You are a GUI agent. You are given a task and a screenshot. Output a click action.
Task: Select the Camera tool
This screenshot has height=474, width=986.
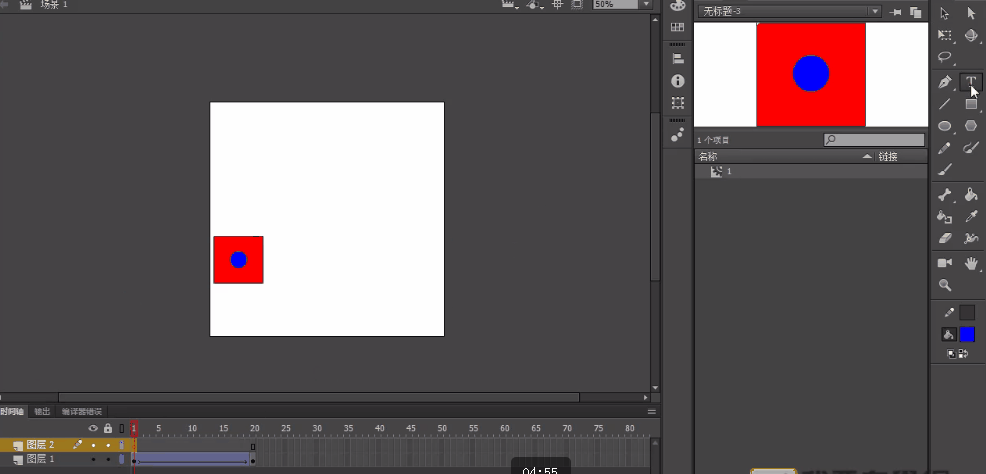coord(944,263)
